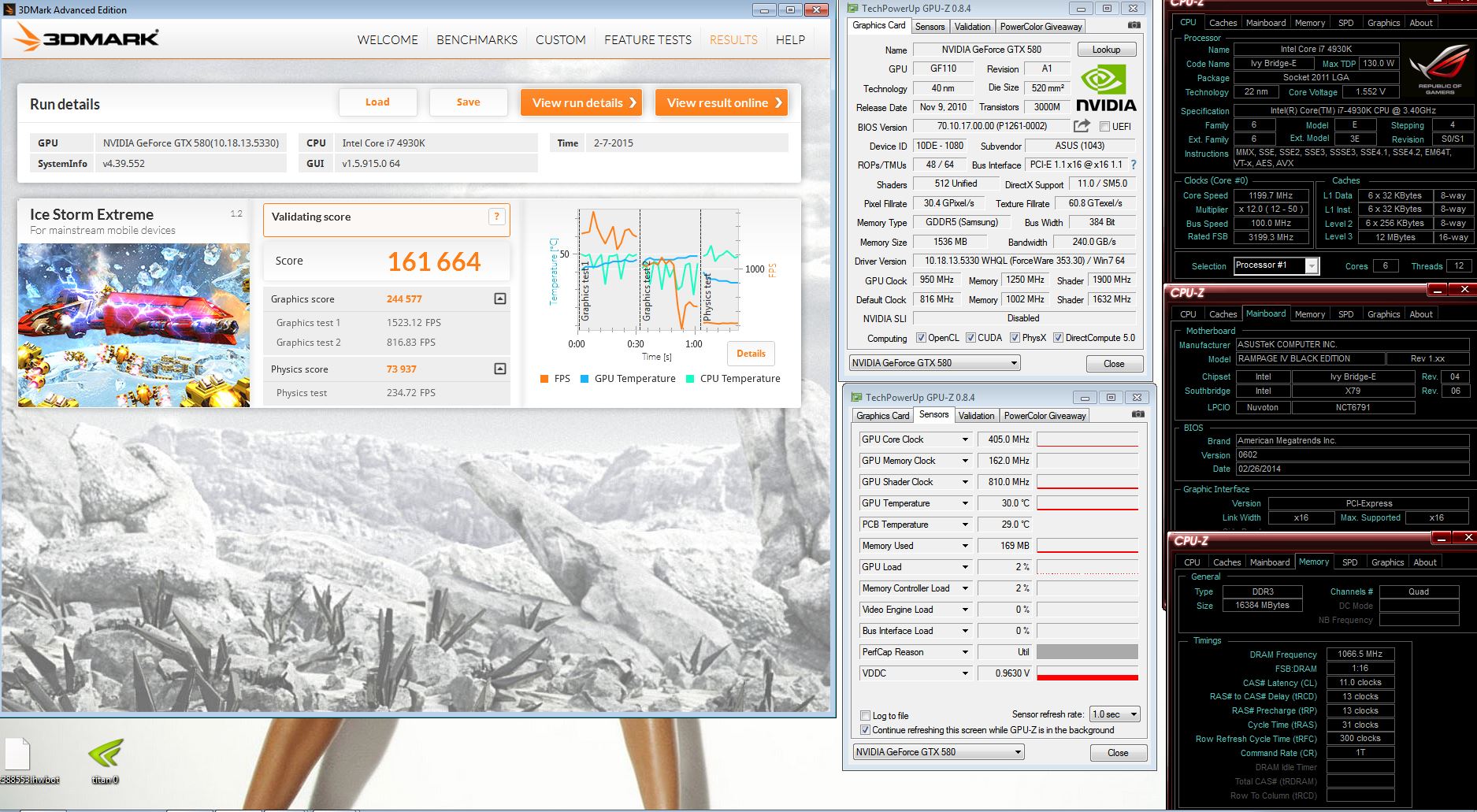
Task: Select the 388553.hwbot desktop file icon
Action: click(x=17, y=754)
